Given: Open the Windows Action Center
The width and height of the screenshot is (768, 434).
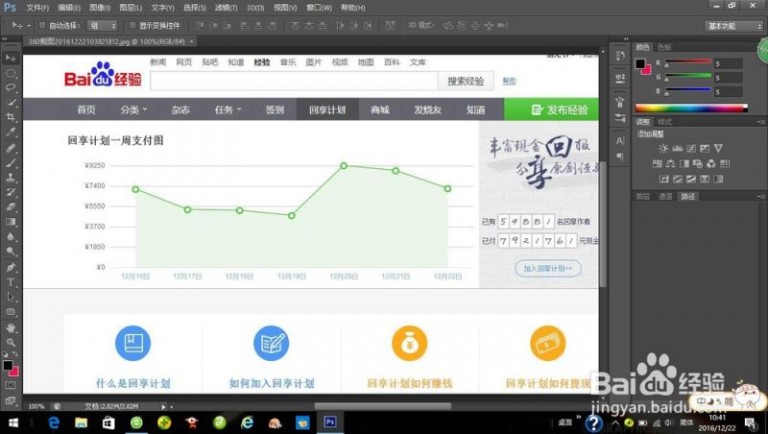Looking at the screenshot, I should (751, 422).
